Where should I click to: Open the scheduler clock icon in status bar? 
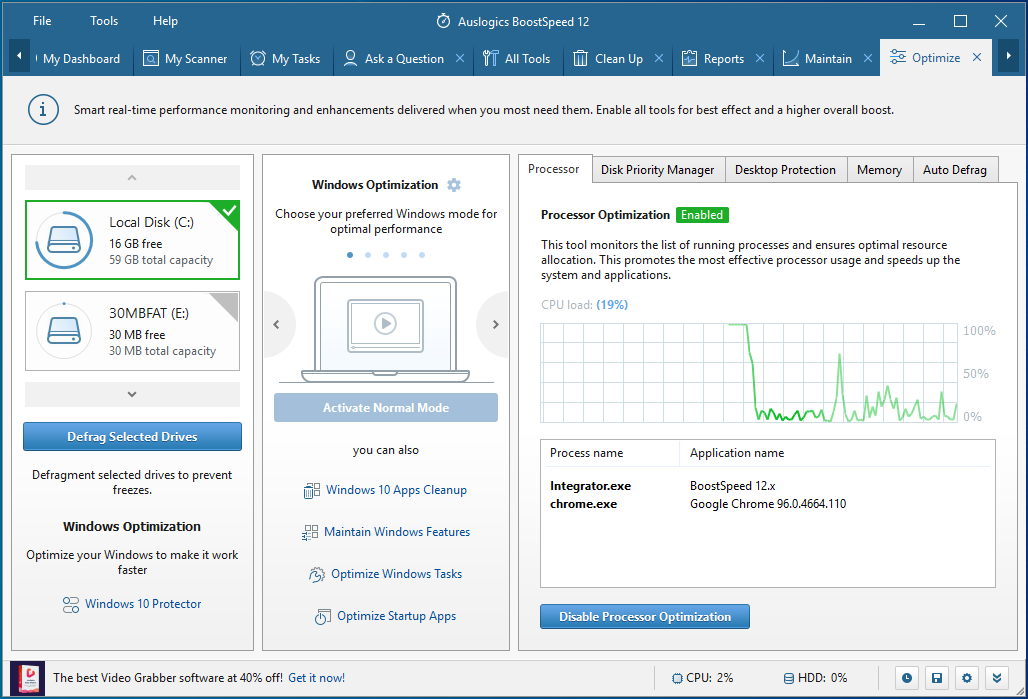907,678
